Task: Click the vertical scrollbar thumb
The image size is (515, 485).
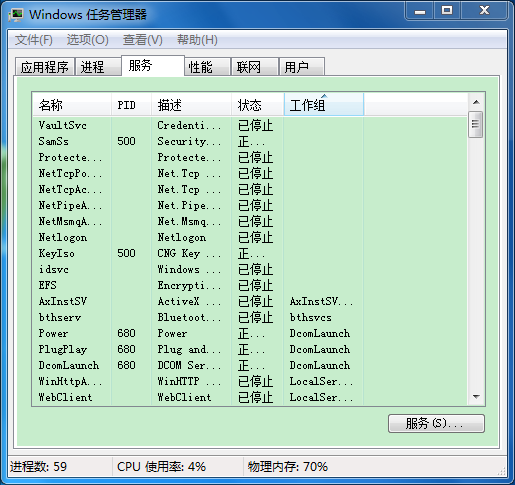Action: coord(475,124)
